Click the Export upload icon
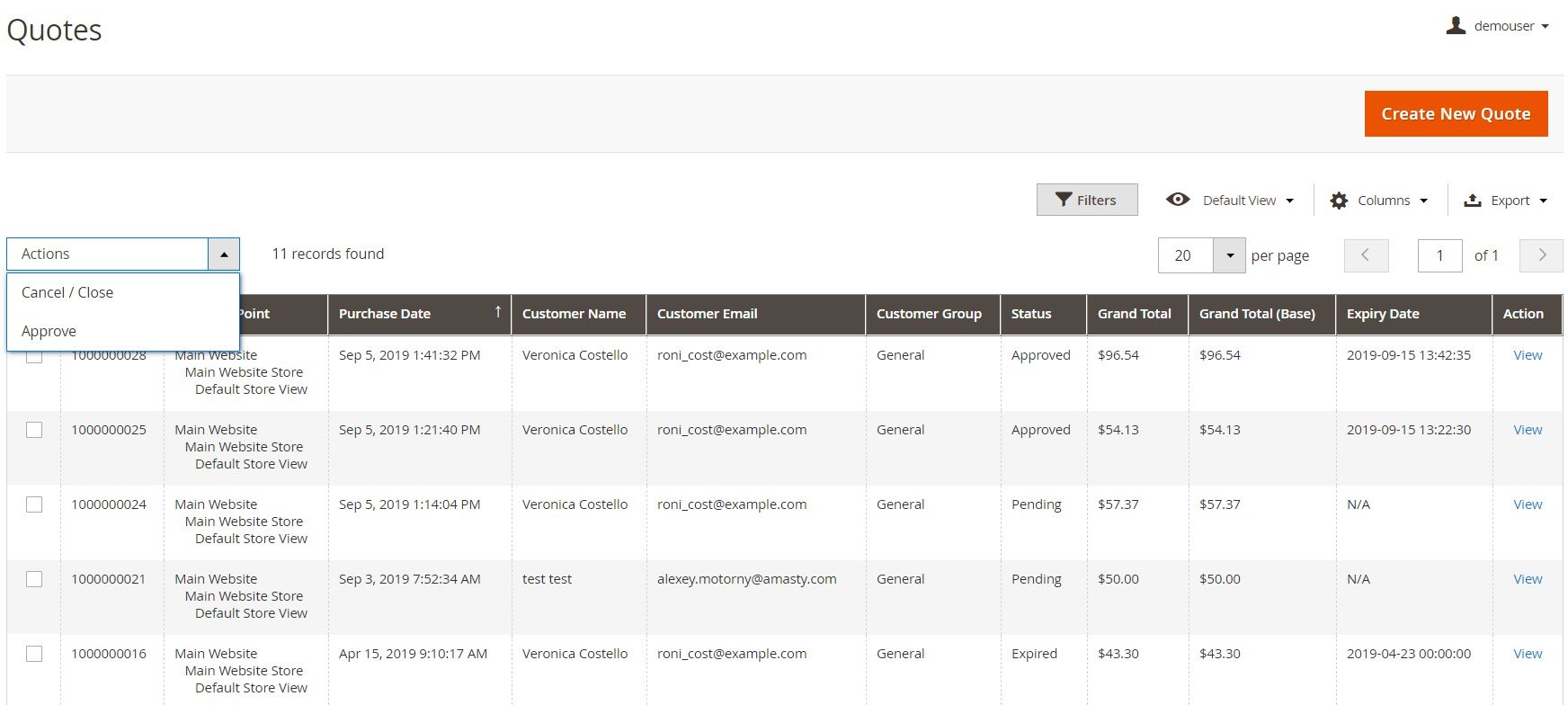Image resolution: width=1568 pixels, height=705 pixels. [1472, 201]
